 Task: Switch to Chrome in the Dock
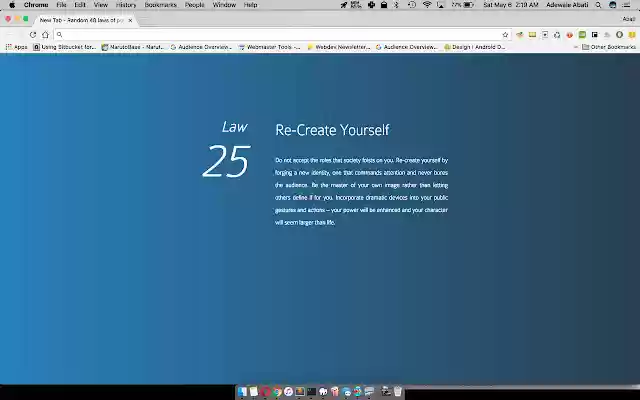[277, 392]
